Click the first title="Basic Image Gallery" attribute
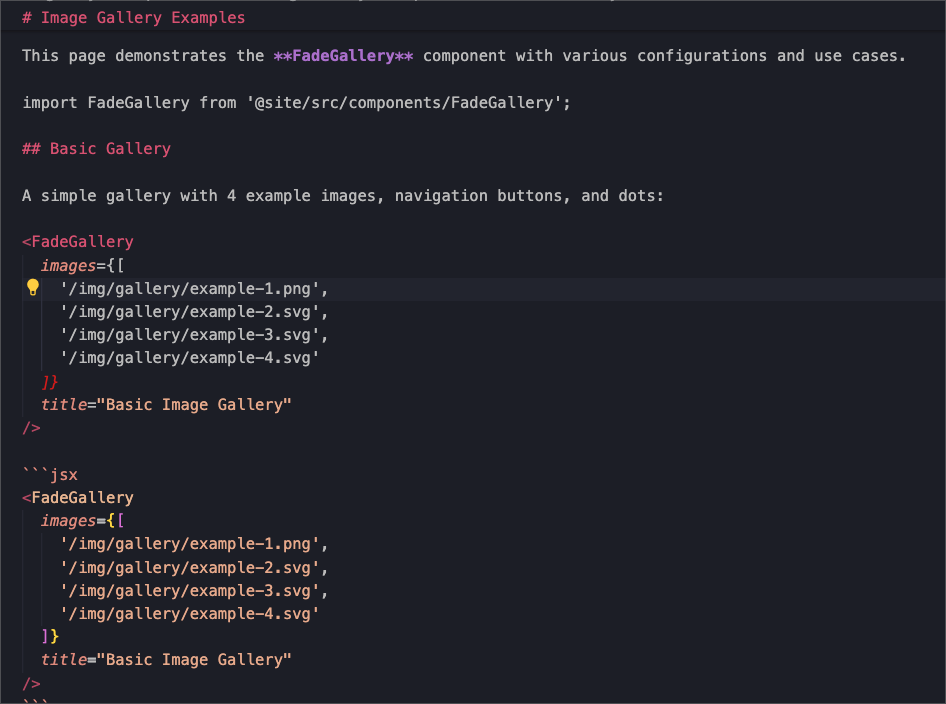 (x=166, y=405)
